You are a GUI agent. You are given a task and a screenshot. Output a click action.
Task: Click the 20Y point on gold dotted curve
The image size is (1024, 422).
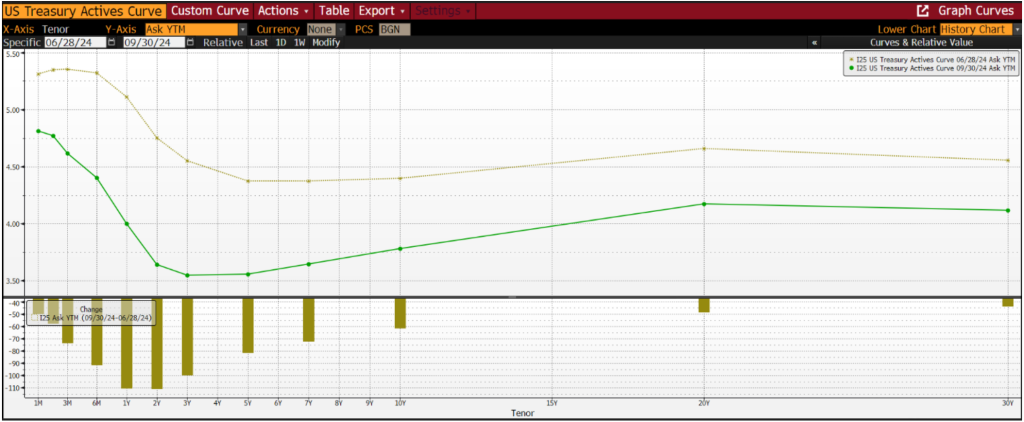pos(704,148)
